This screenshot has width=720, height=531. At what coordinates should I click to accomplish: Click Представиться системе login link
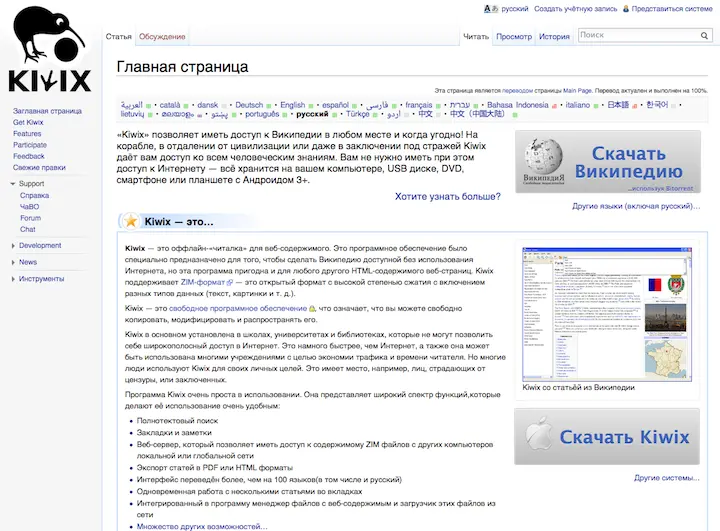672,9
